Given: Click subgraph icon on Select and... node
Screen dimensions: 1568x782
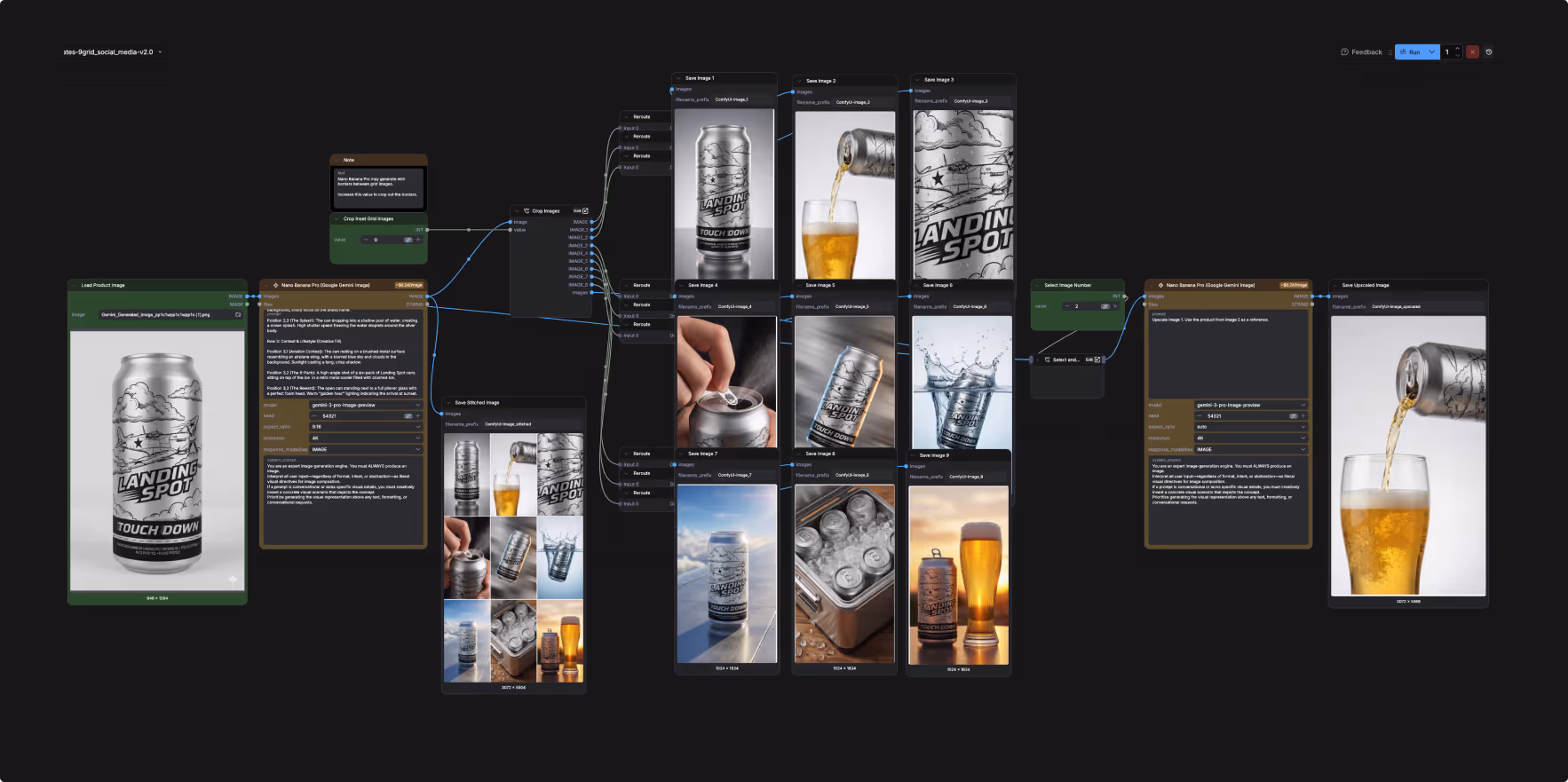Looking at the screenshot, I should tap(1048, 359).
